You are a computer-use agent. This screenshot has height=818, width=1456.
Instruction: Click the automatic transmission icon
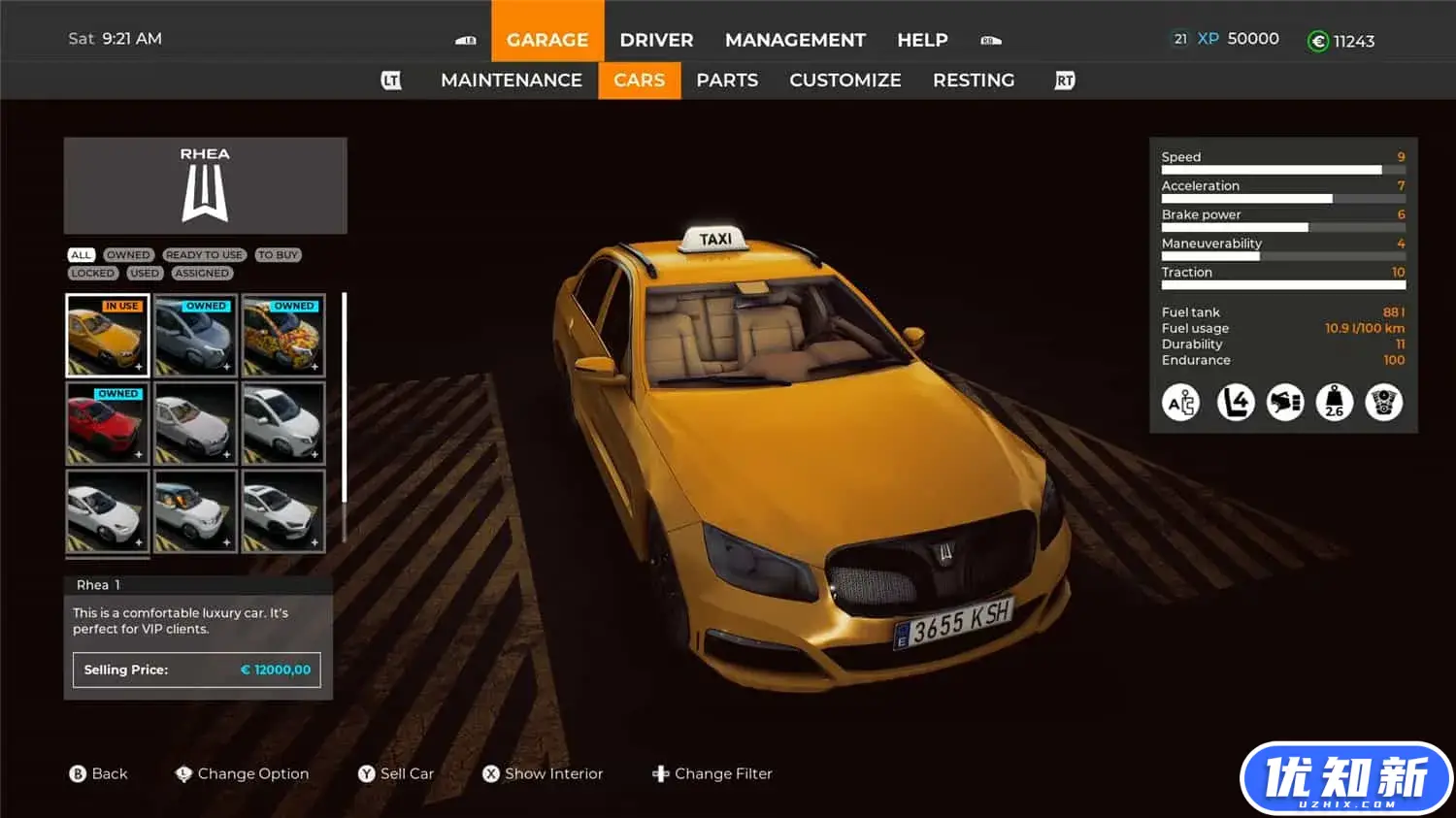tap(1181, 403)
